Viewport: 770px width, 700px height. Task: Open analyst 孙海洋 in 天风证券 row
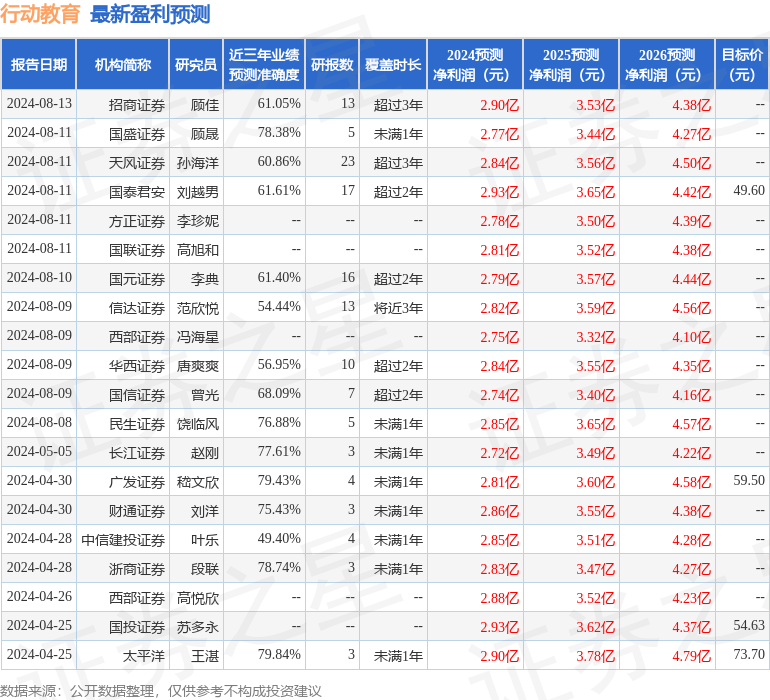tap(198, 162)
